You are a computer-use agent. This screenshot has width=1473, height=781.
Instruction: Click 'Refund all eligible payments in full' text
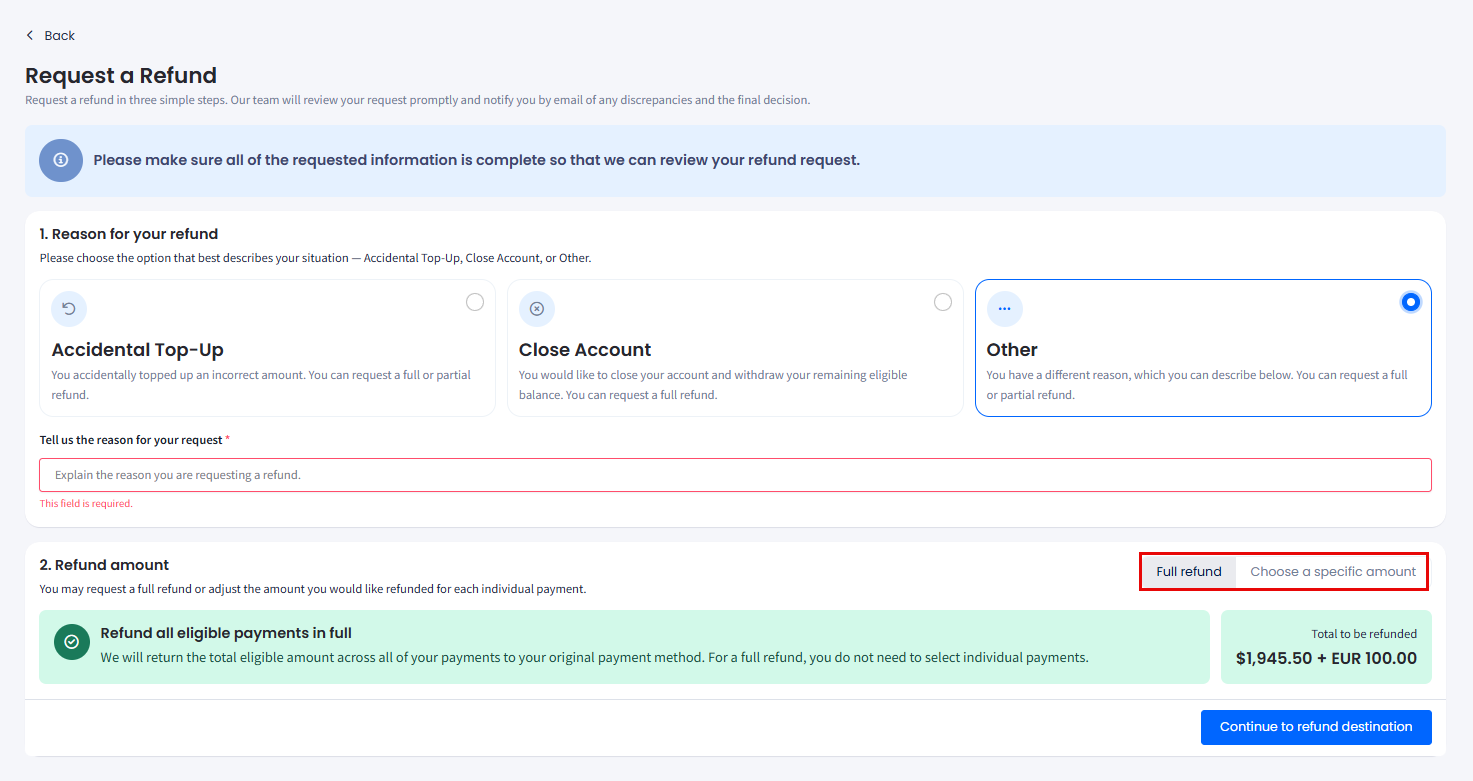coord(226,633)
